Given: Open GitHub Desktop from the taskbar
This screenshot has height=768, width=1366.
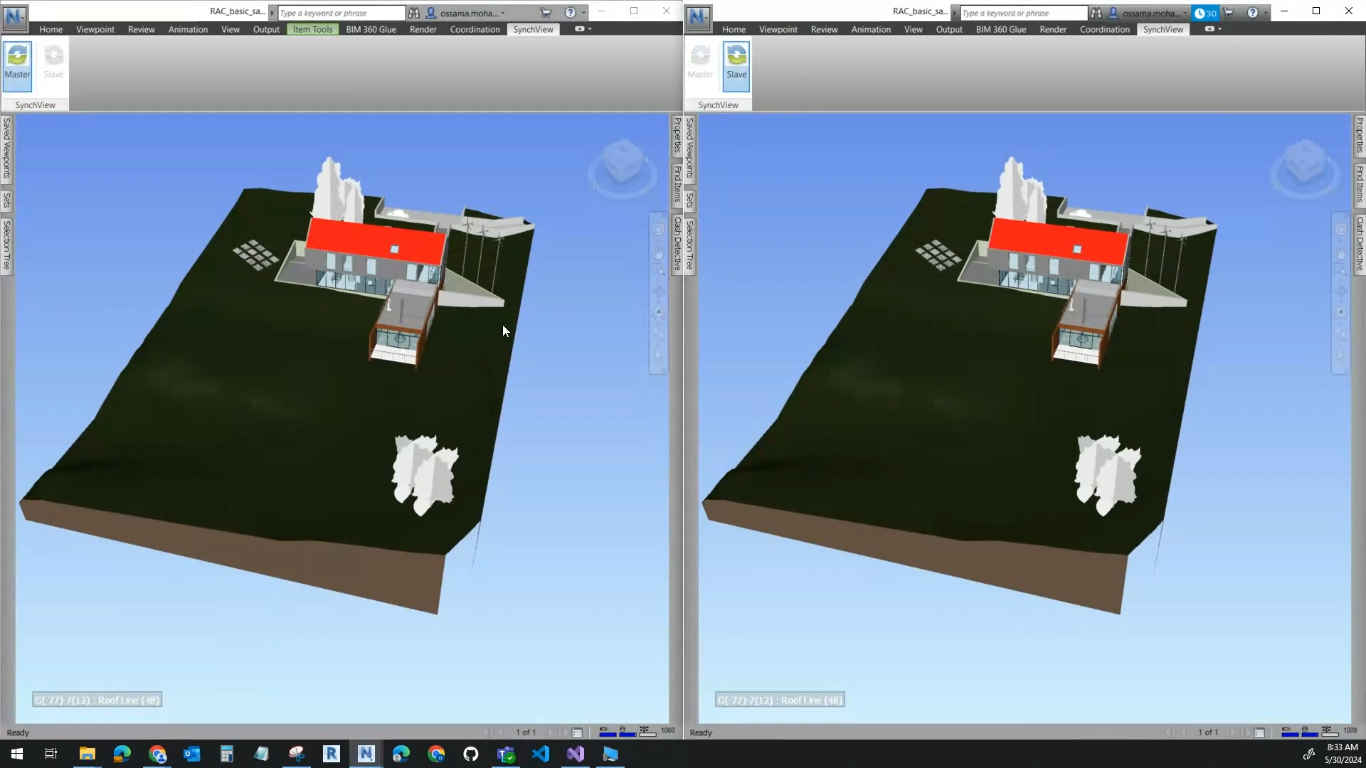Looking at the screenshot, I should (471, 754).
